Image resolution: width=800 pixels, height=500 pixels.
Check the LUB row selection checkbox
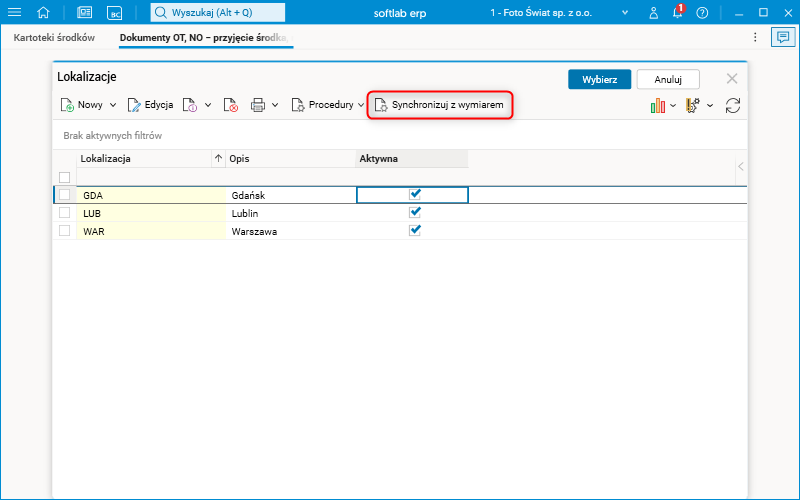pos(64,213)
